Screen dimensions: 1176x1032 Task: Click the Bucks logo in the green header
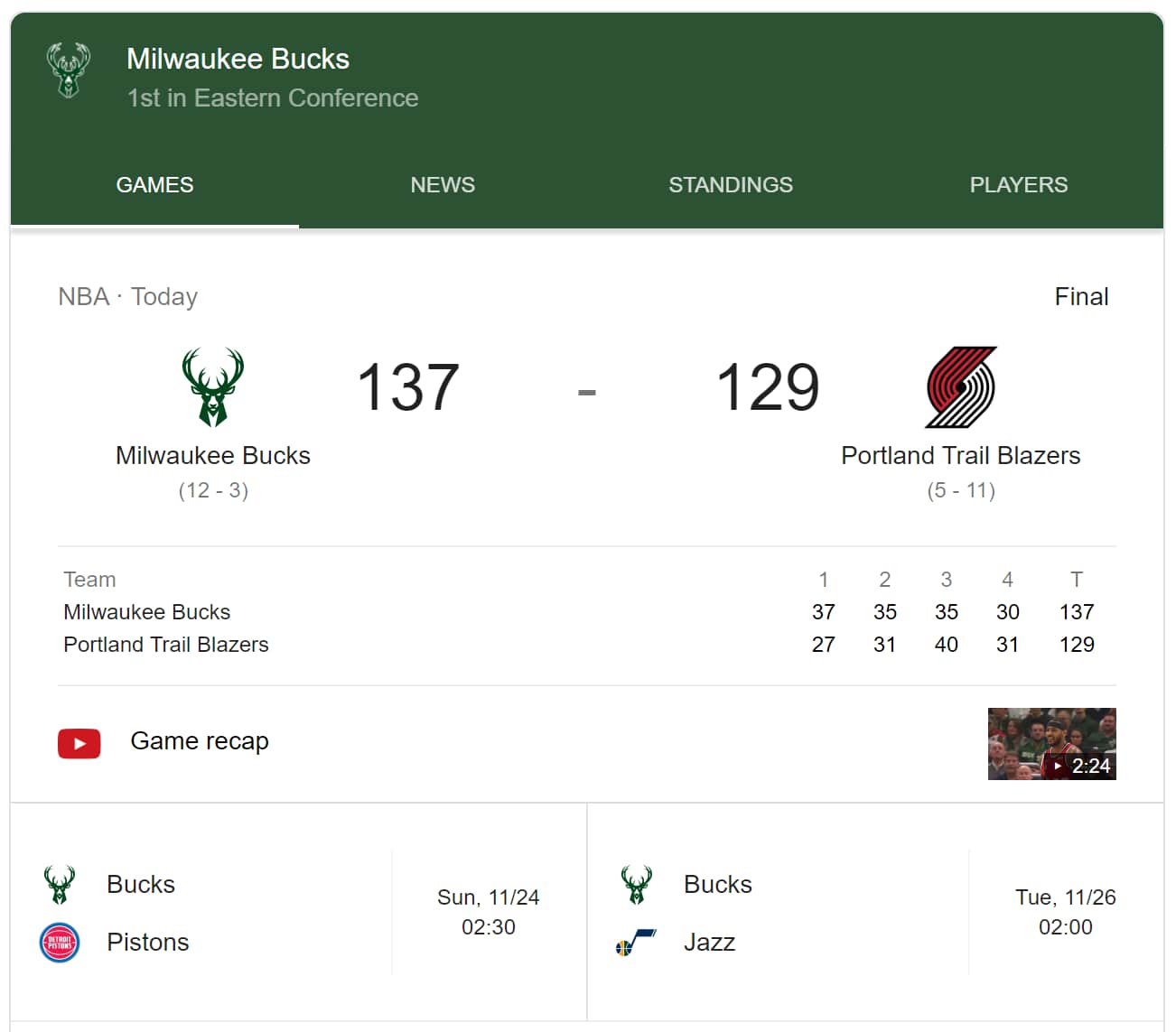68,70
